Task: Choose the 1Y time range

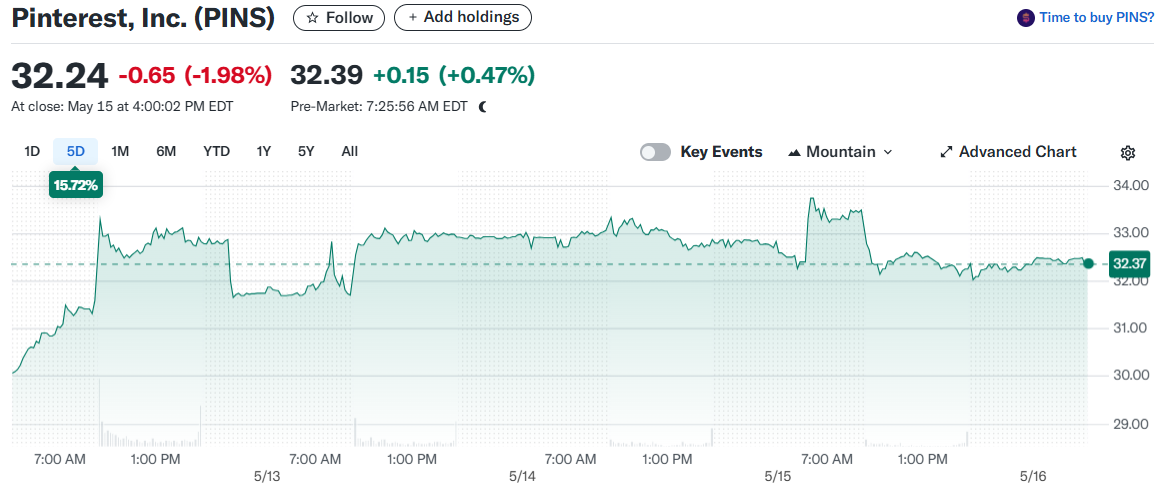Action: tap(263, 151)
